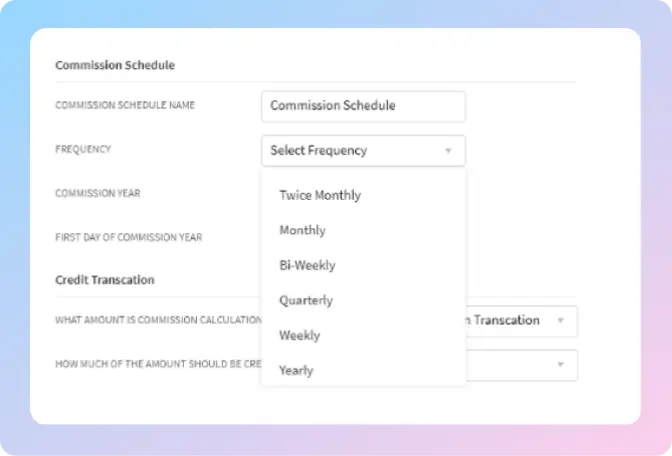Click the Credit Transcation section heading
Screen dimensions: 672x456
pos(104,280)
